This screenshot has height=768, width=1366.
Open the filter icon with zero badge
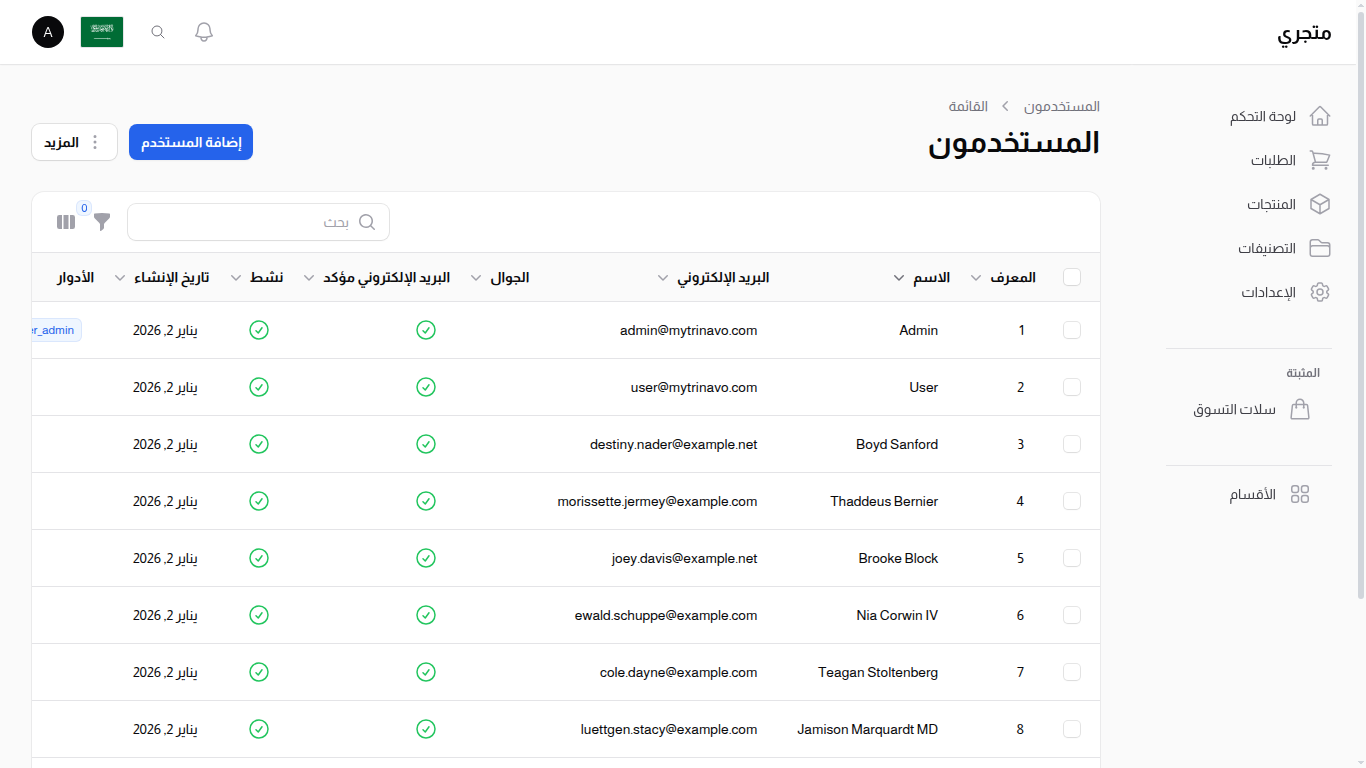[x=101, y=222]
